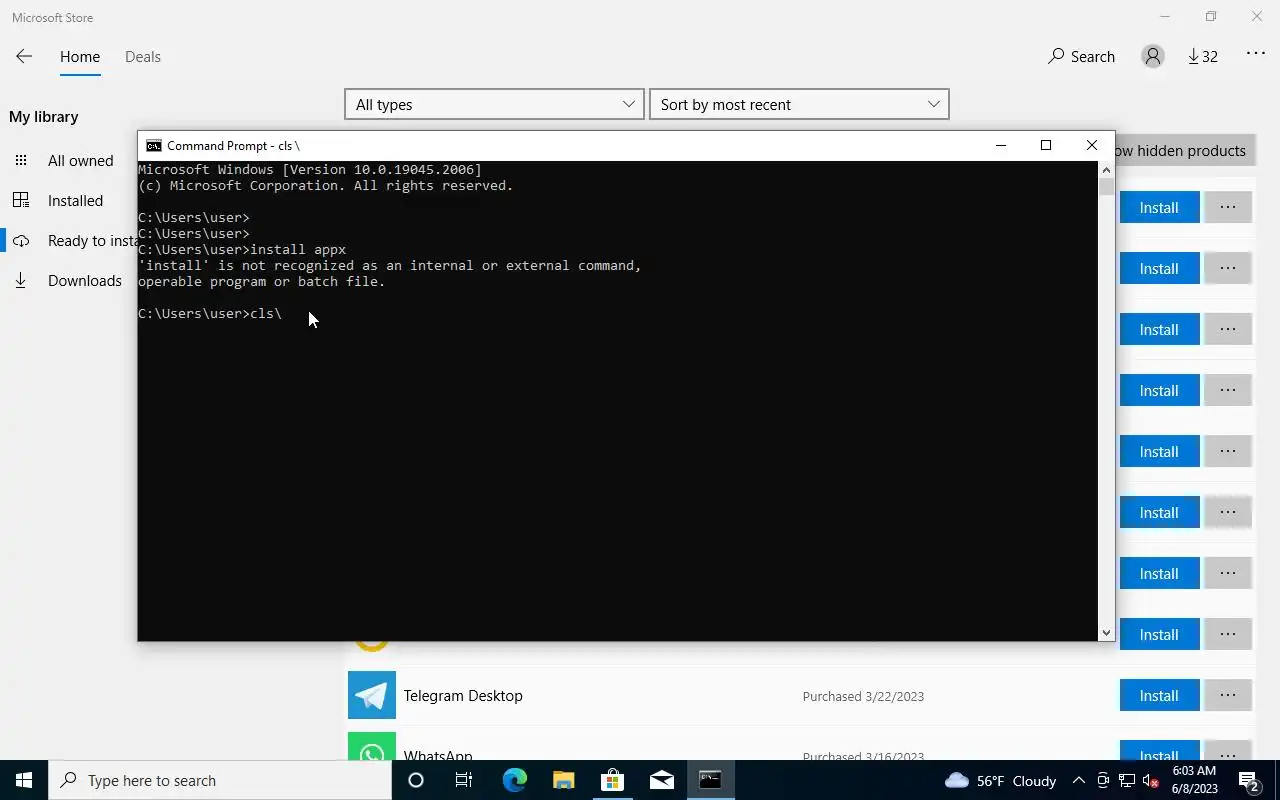
Task: Click the Command Prompt scrollbar thumb
Action: 1106,186
